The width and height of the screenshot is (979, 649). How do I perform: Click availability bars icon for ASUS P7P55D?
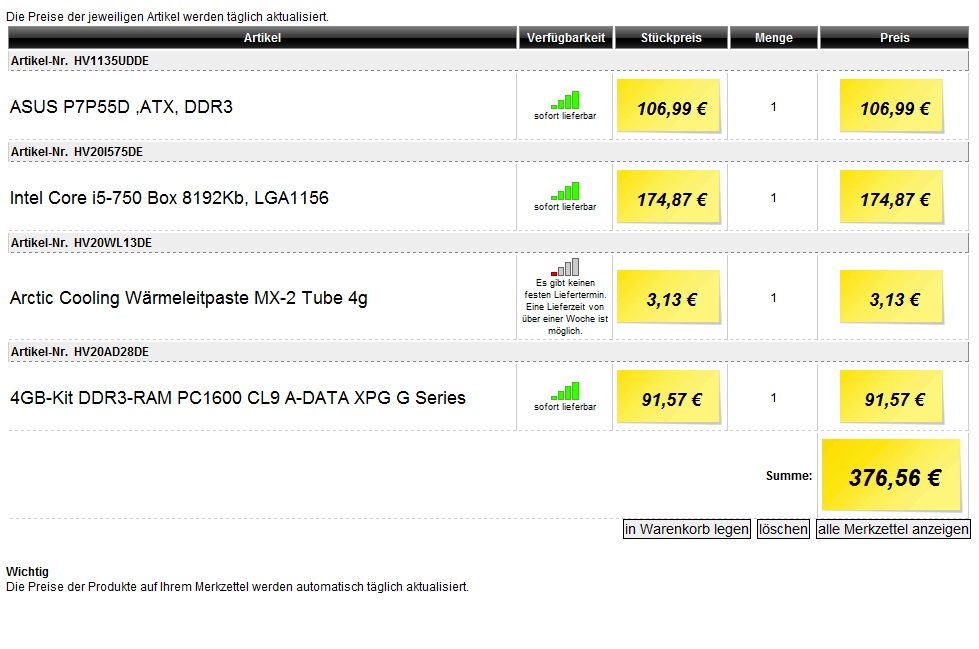[x=565, y=100]
